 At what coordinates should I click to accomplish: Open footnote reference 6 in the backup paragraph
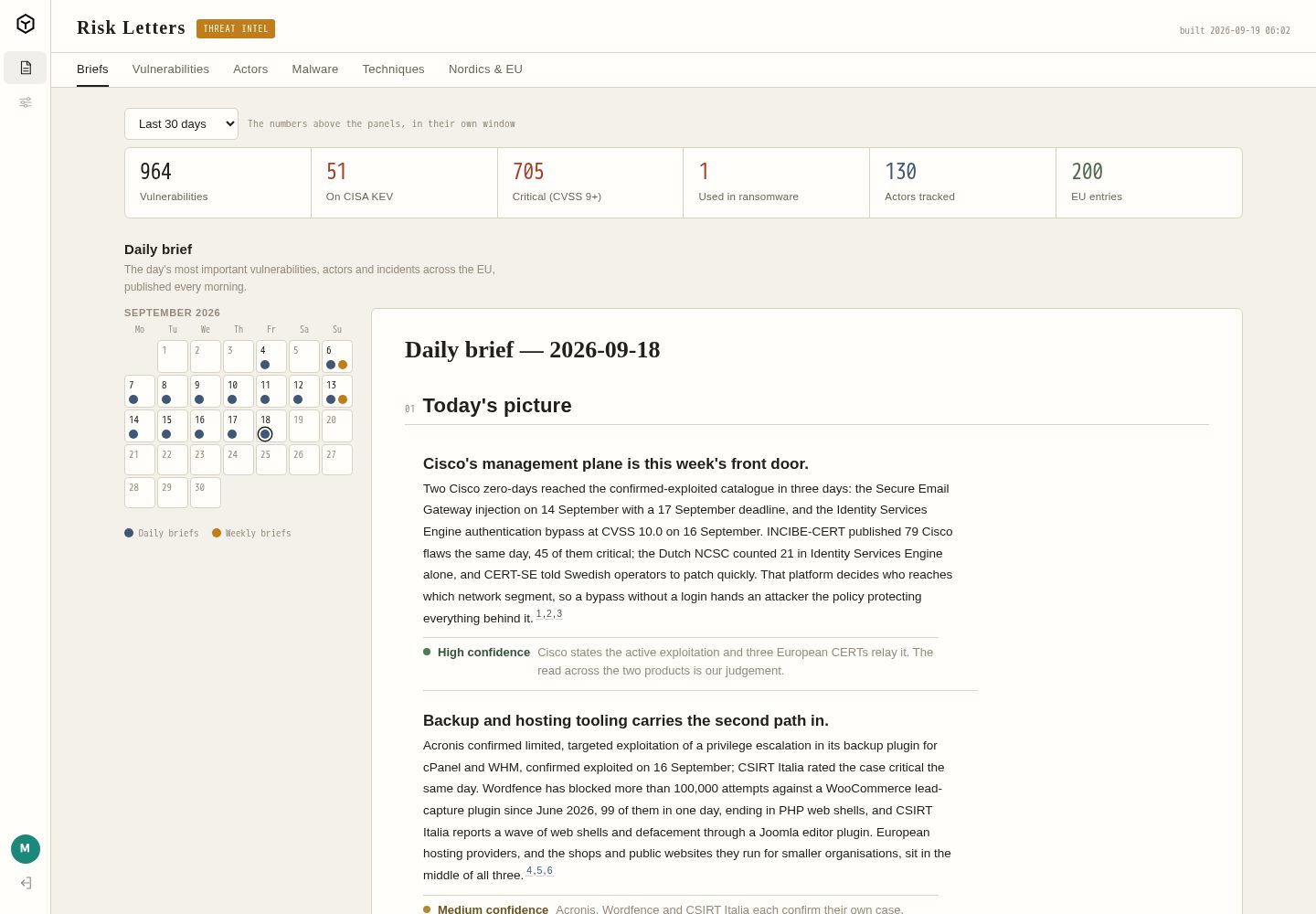coord(549,870)
